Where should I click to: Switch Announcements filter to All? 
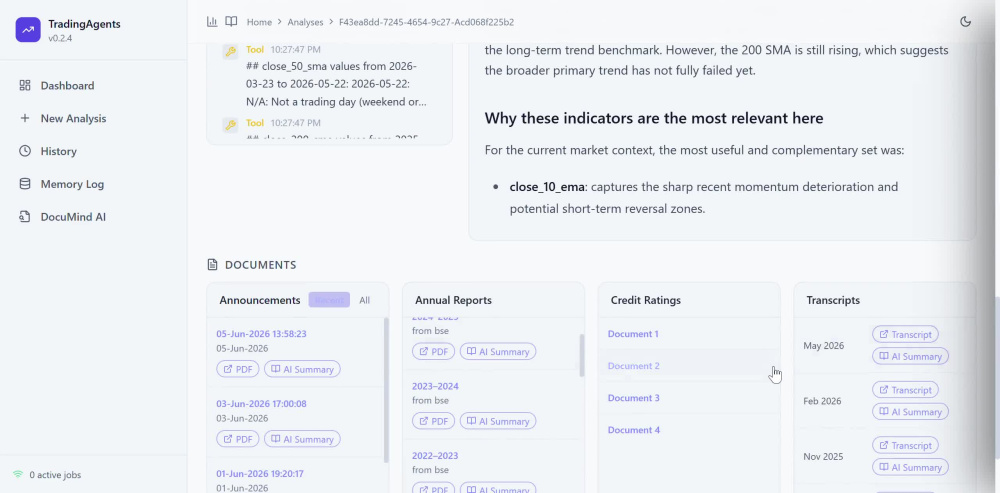364,300
